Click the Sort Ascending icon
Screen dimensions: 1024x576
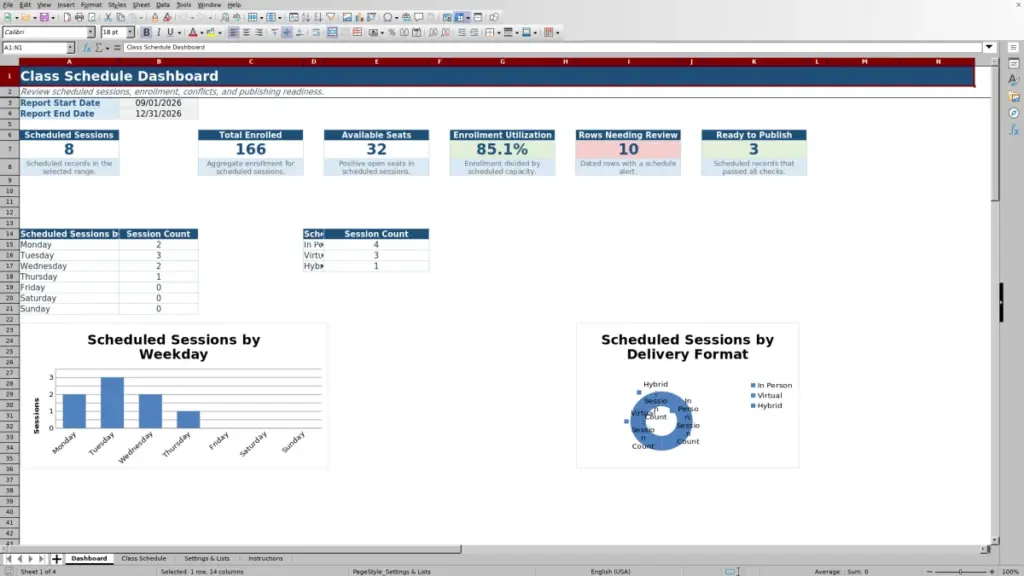click(x=306, y=17)
